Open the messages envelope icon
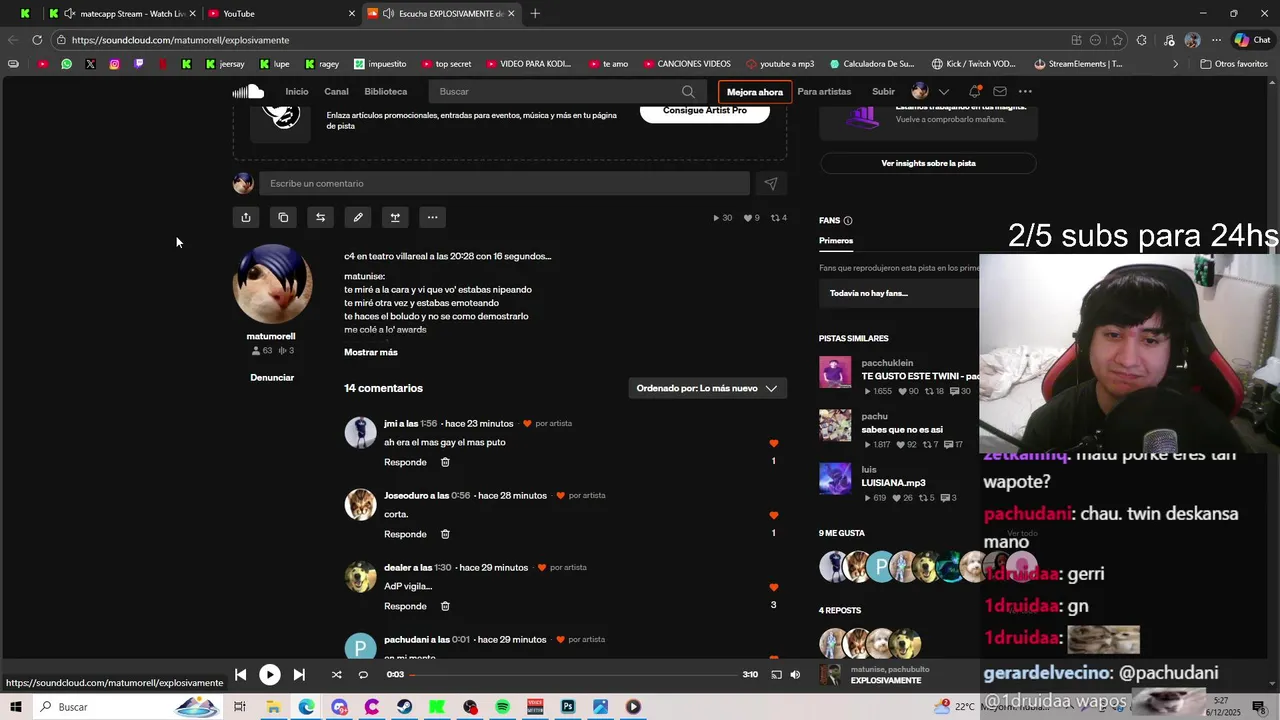1280x720 pixels. point(1000,91)
